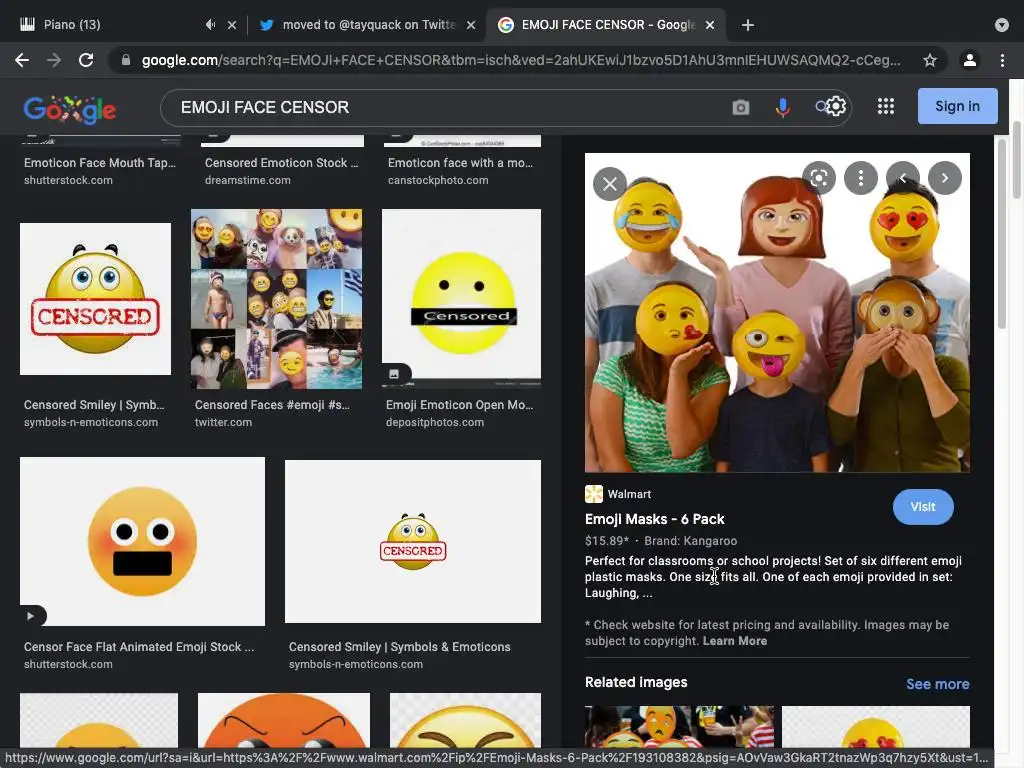Open quick settings via the gear icon

[836, 106]
